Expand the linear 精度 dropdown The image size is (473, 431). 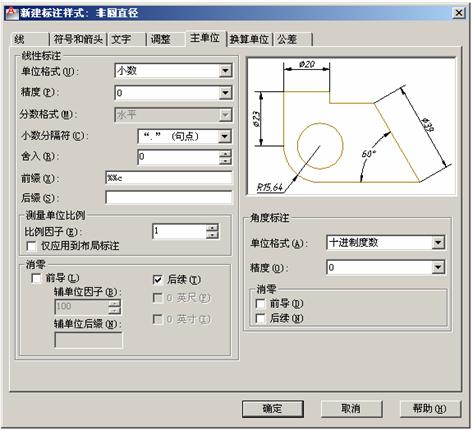click(x=173, y=93)
